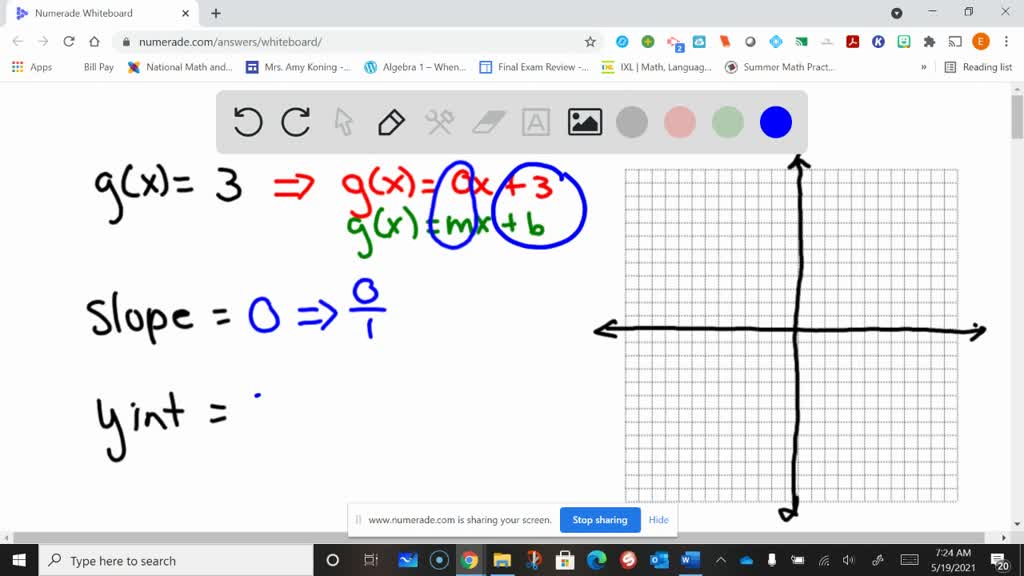Viewport: 1024px width, 576px height.
Task: Open Microsoft Edge from the taskbar
Action: [x=596, y=560]
